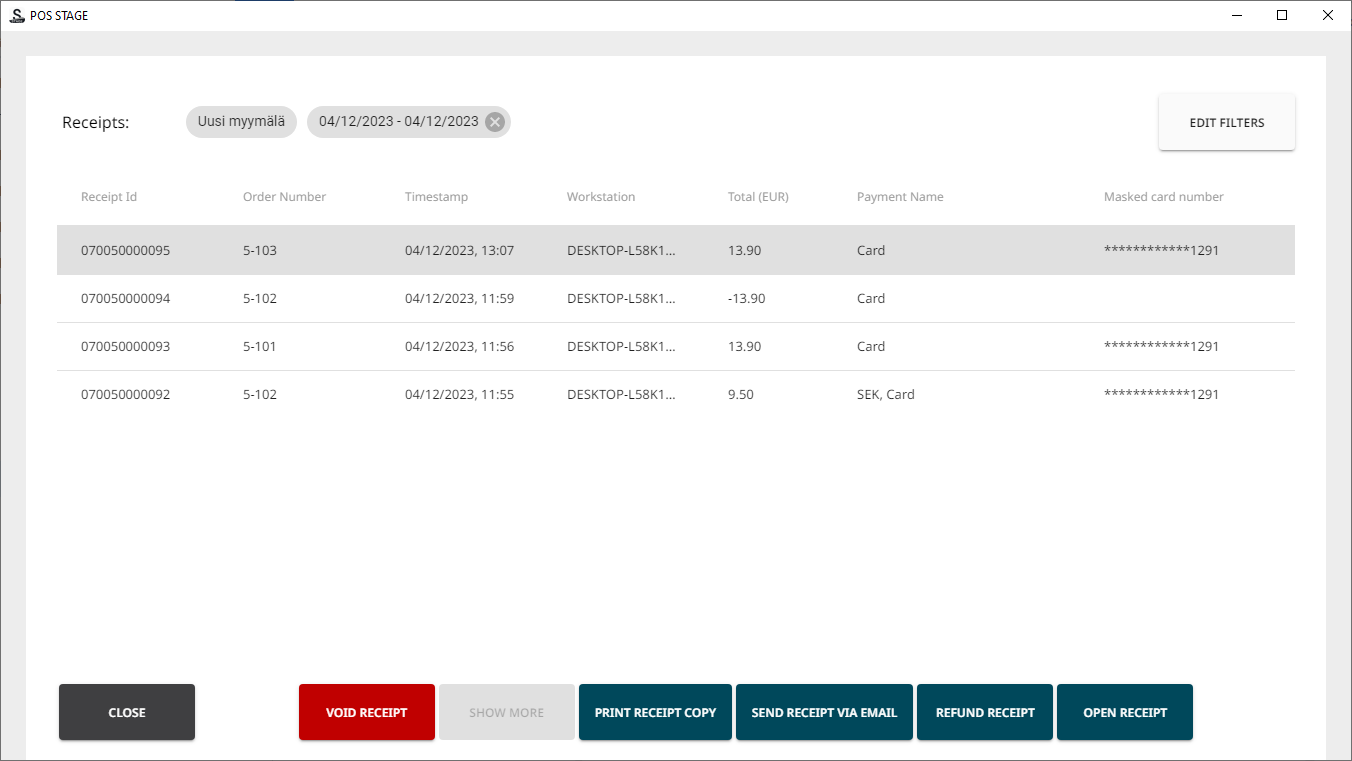Send the receipt via email
The width and height of the screenshot is (1352, 761).
824,712
